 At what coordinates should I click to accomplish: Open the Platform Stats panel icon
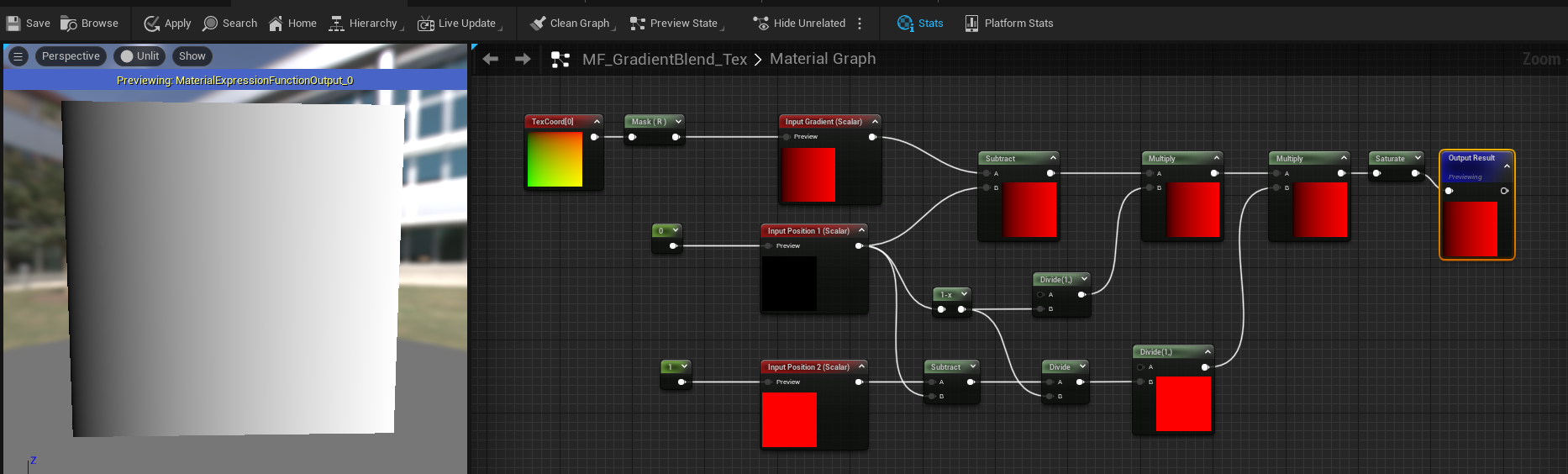tap(971, 24)
